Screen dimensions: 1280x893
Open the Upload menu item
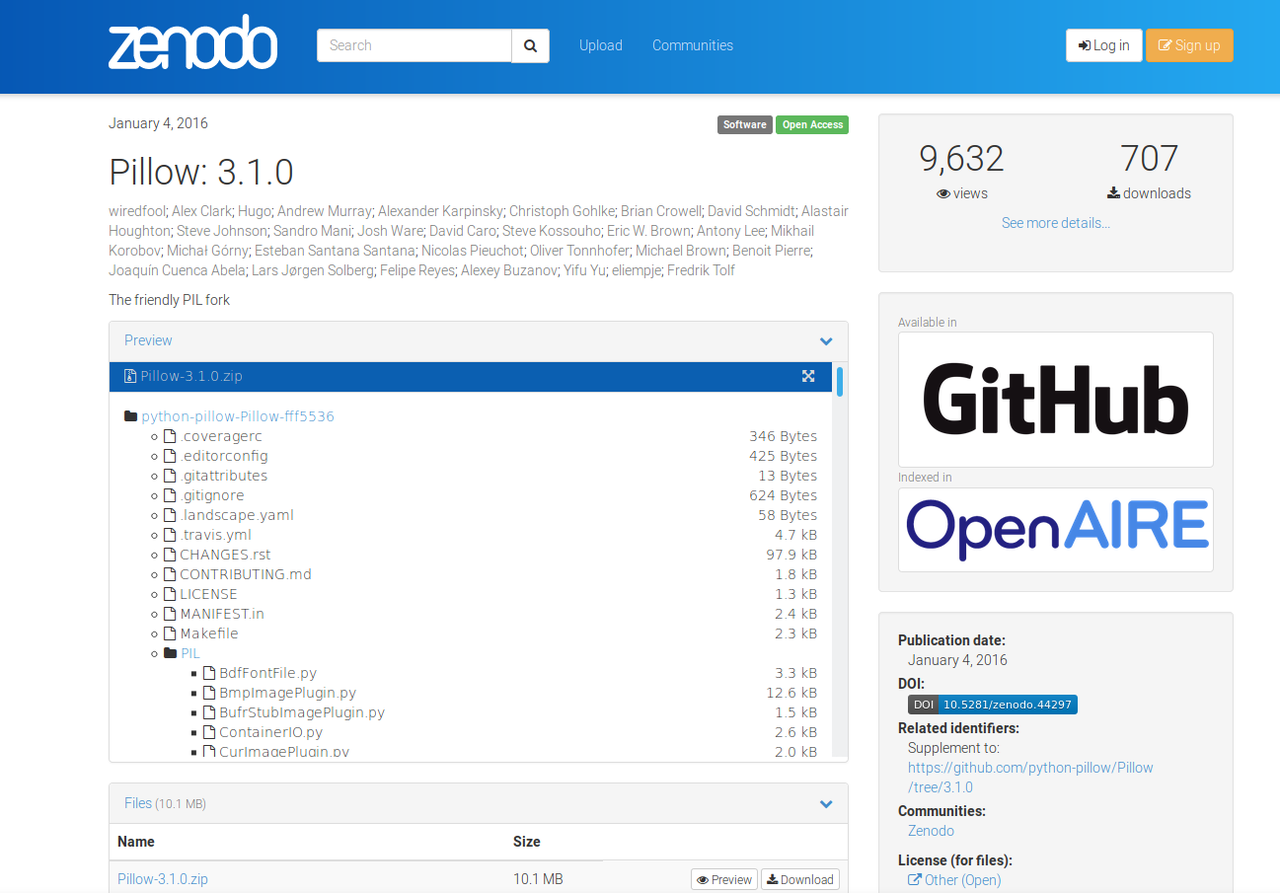click(x=600, y=46)
